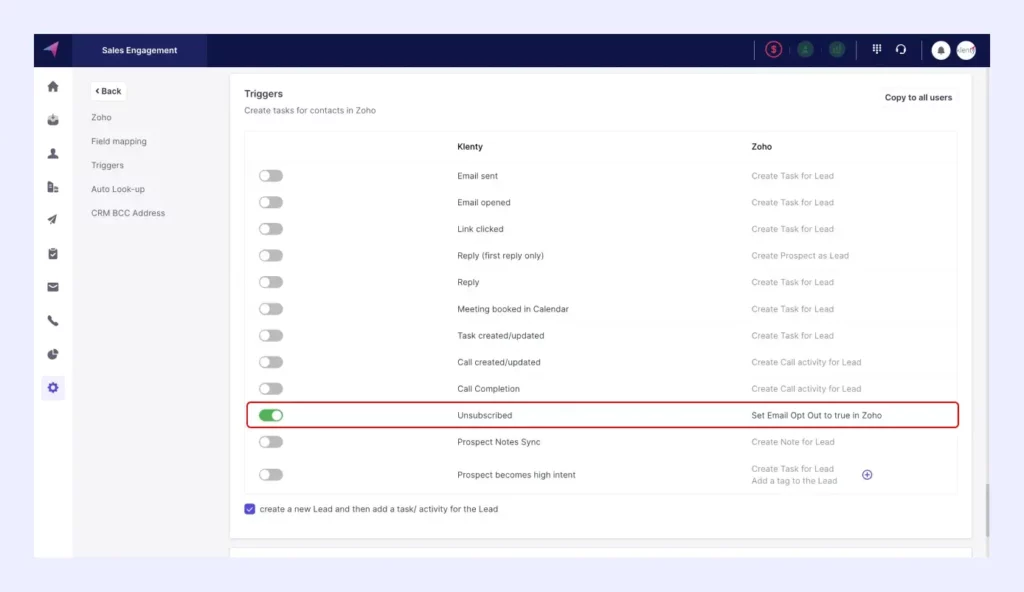Toggle the Reply (first reply only) trigger

coord(270,255)
